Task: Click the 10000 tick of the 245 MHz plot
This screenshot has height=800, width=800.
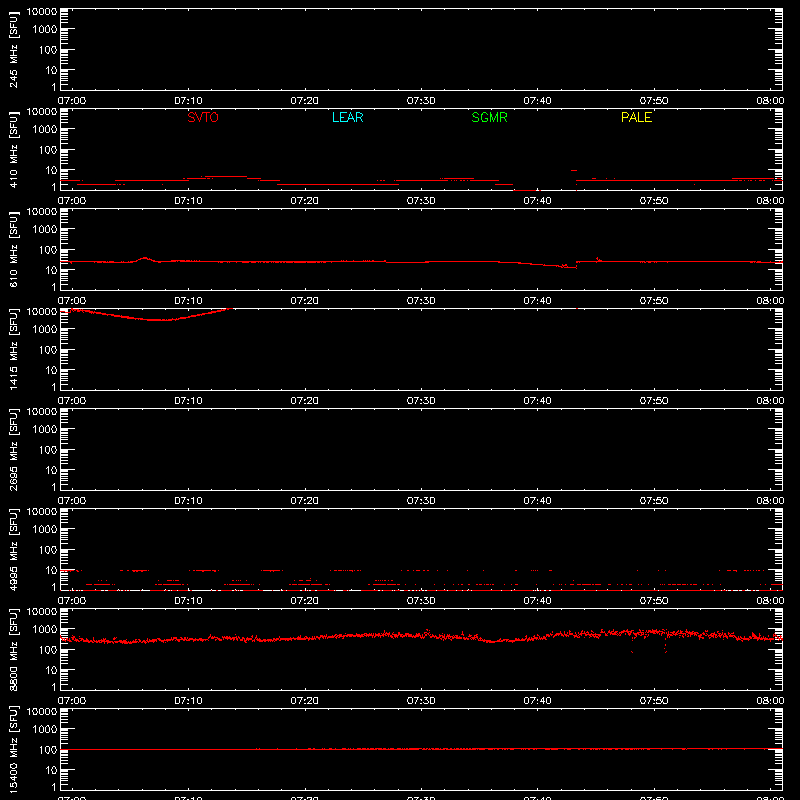Action: point(42,12)
